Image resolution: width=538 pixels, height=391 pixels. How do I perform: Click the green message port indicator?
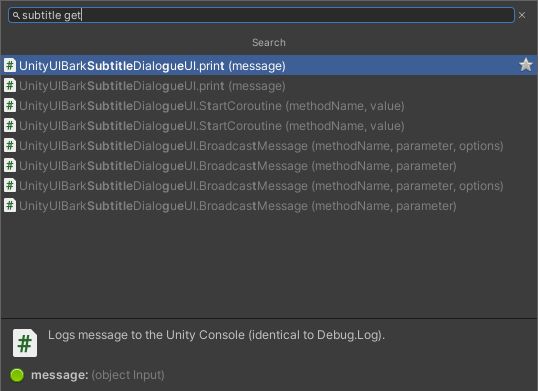point(17,375)
